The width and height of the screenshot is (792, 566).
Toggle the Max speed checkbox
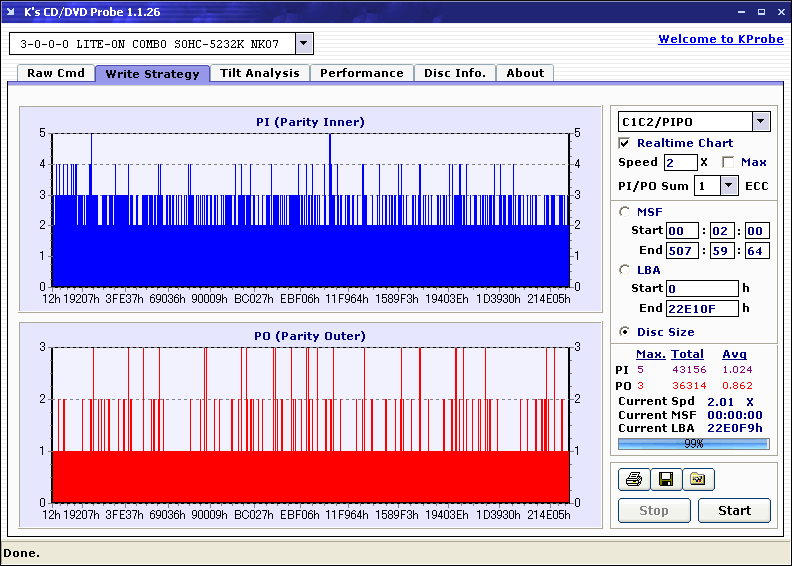coord(728,162)
